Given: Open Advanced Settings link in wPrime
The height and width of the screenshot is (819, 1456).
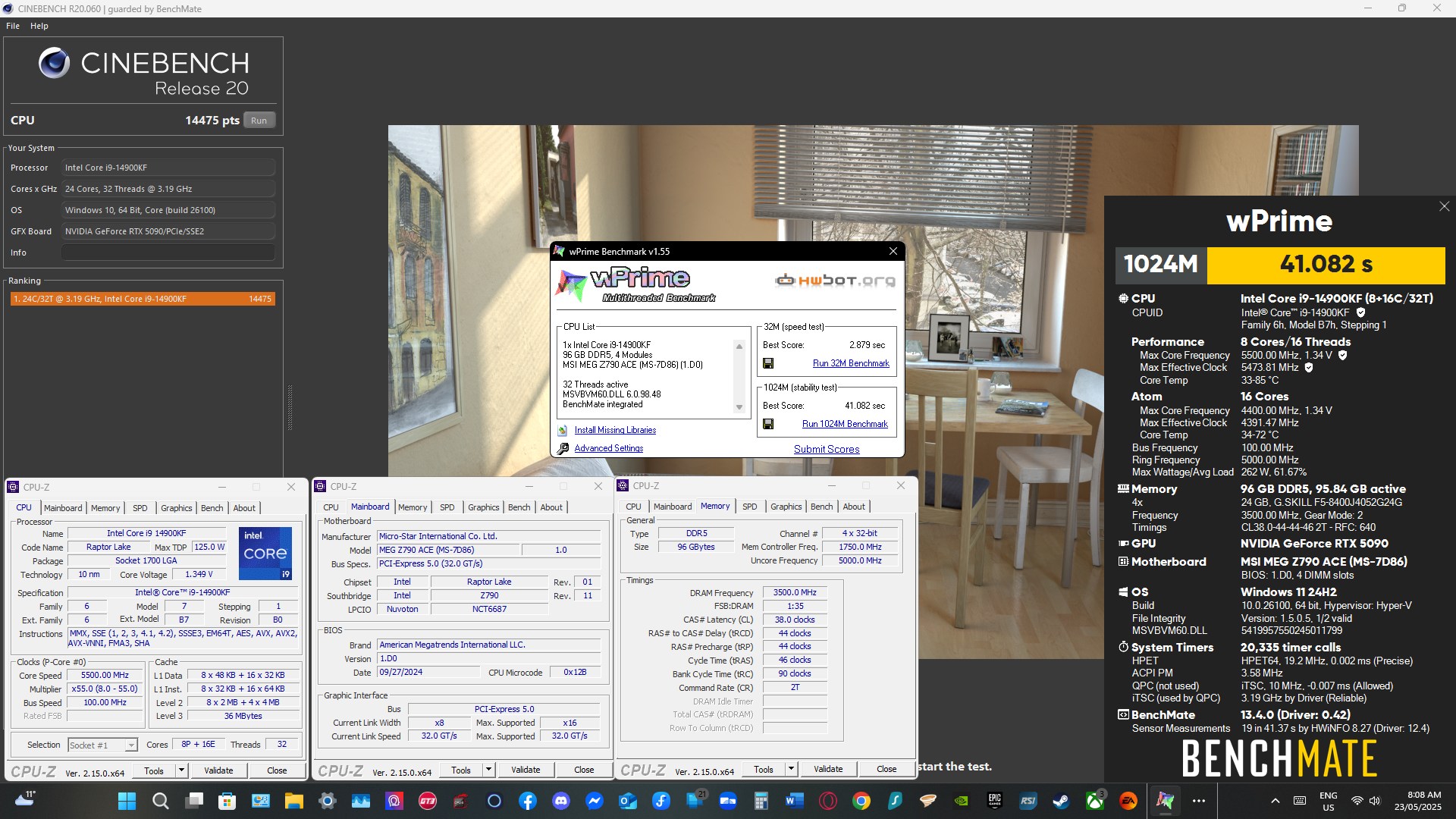Looking at the screenshot, I should click(608, 448).
